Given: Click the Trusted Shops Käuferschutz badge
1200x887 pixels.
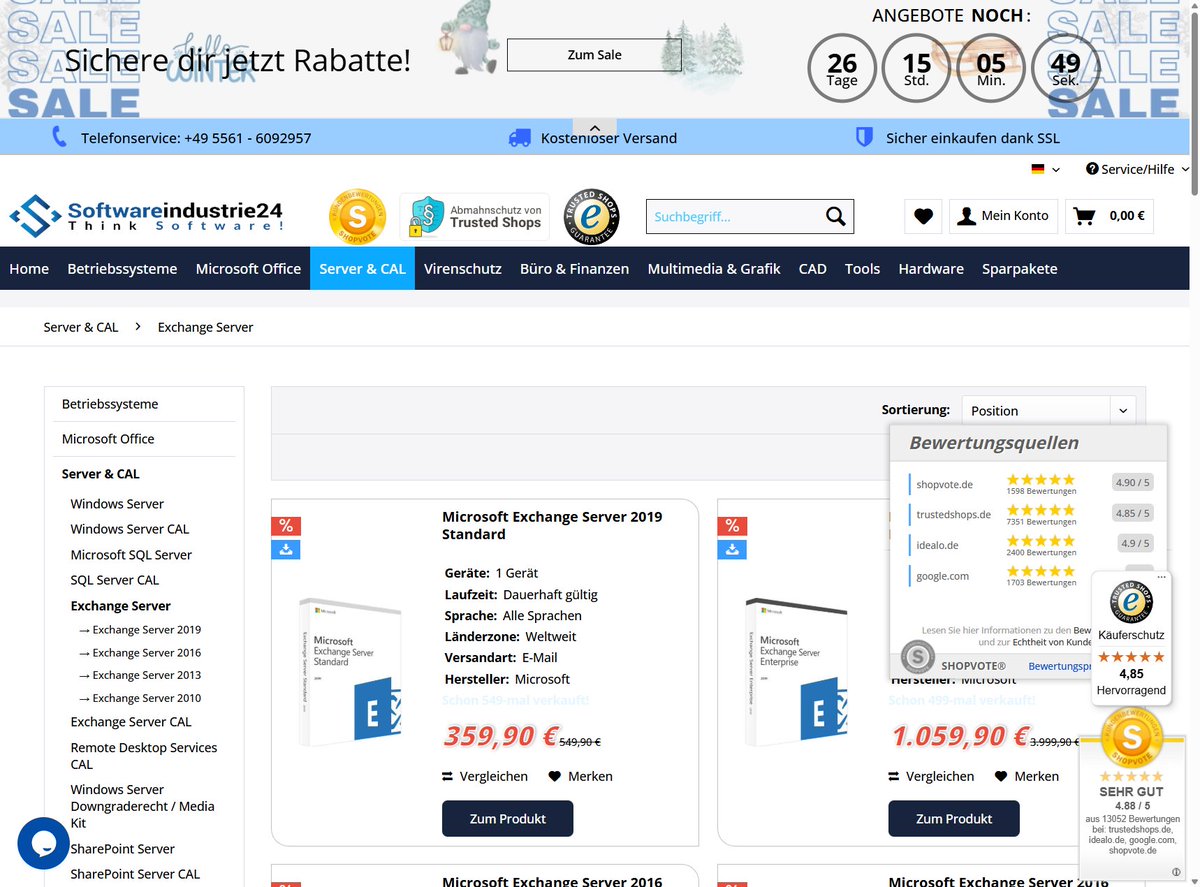Looking at the screenshot, I should point(1131,639).
